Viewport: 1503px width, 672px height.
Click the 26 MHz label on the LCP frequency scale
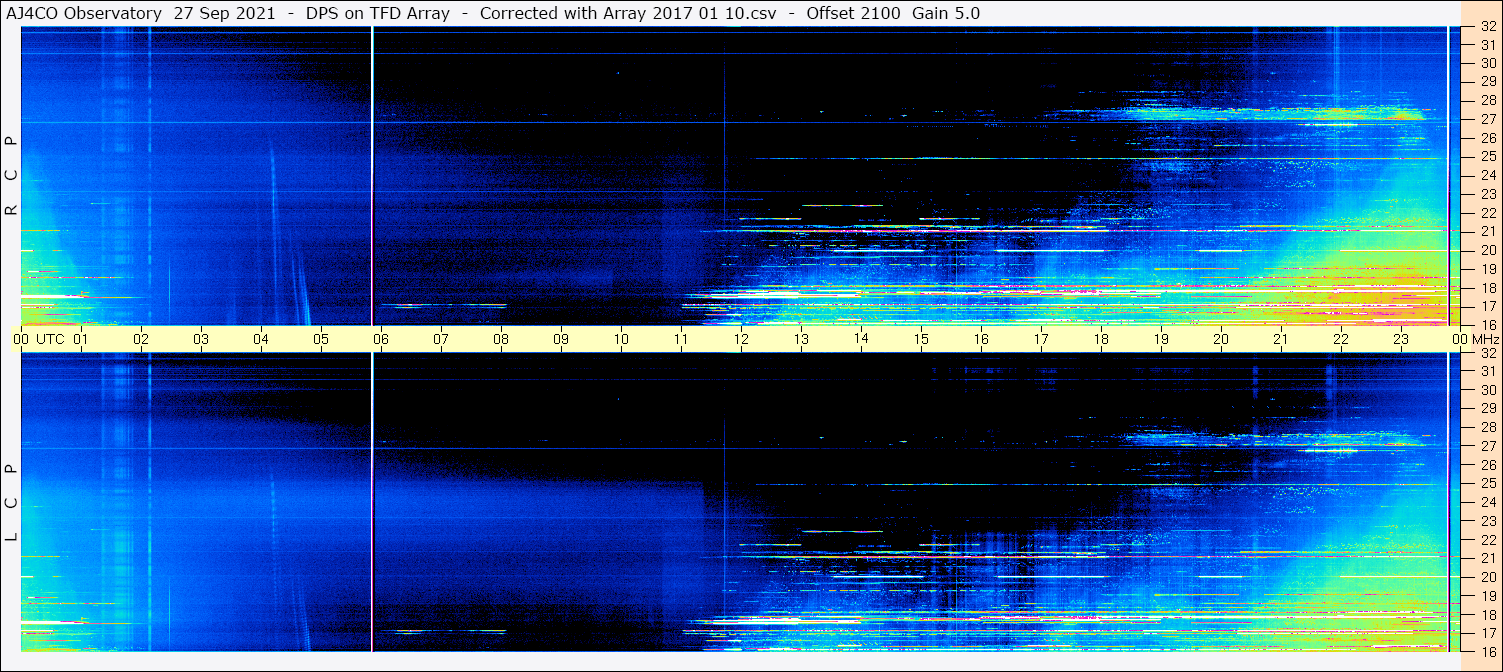(x=1488, y=464)
